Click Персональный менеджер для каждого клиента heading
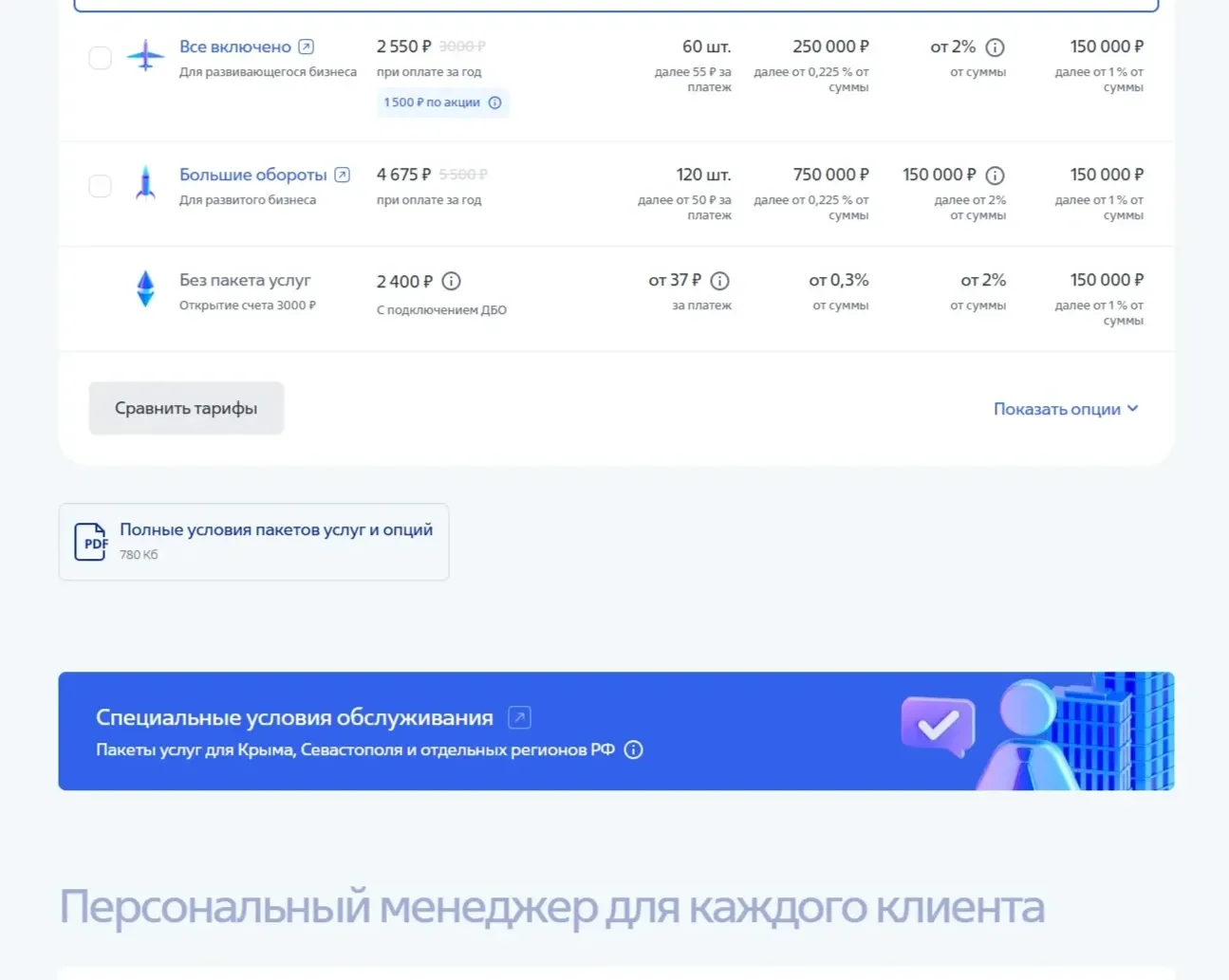 [551, 907]
